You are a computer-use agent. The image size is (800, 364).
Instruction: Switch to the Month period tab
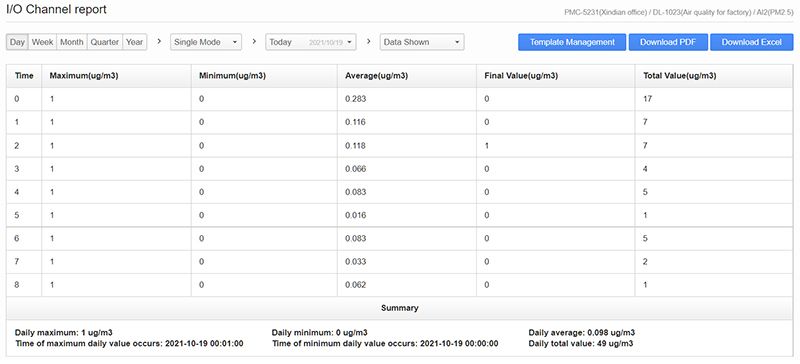pyautogui.click(x=72, y=42)
